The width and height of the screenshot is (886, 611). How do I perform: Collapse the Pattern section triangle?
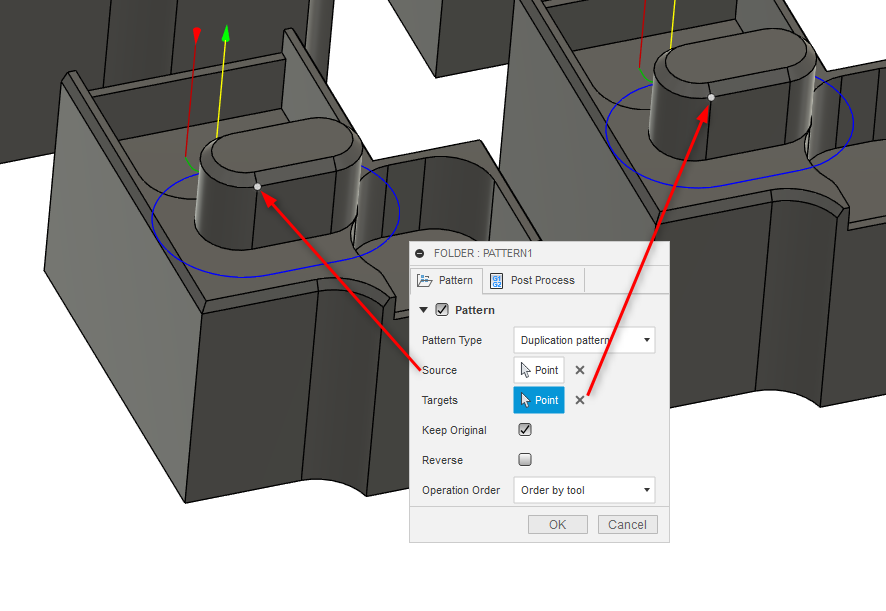(x=424, y=310)
